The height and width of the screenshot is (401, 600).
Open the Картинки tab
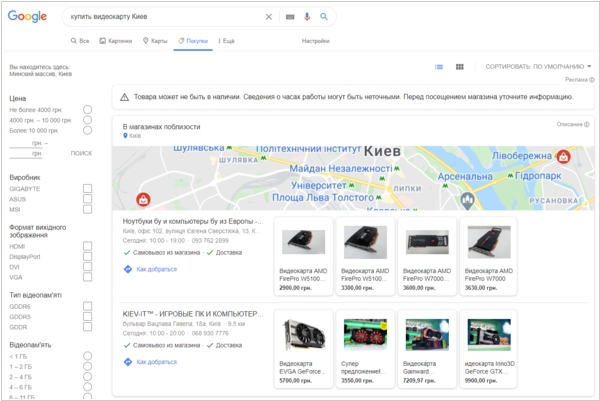(116, 41)
